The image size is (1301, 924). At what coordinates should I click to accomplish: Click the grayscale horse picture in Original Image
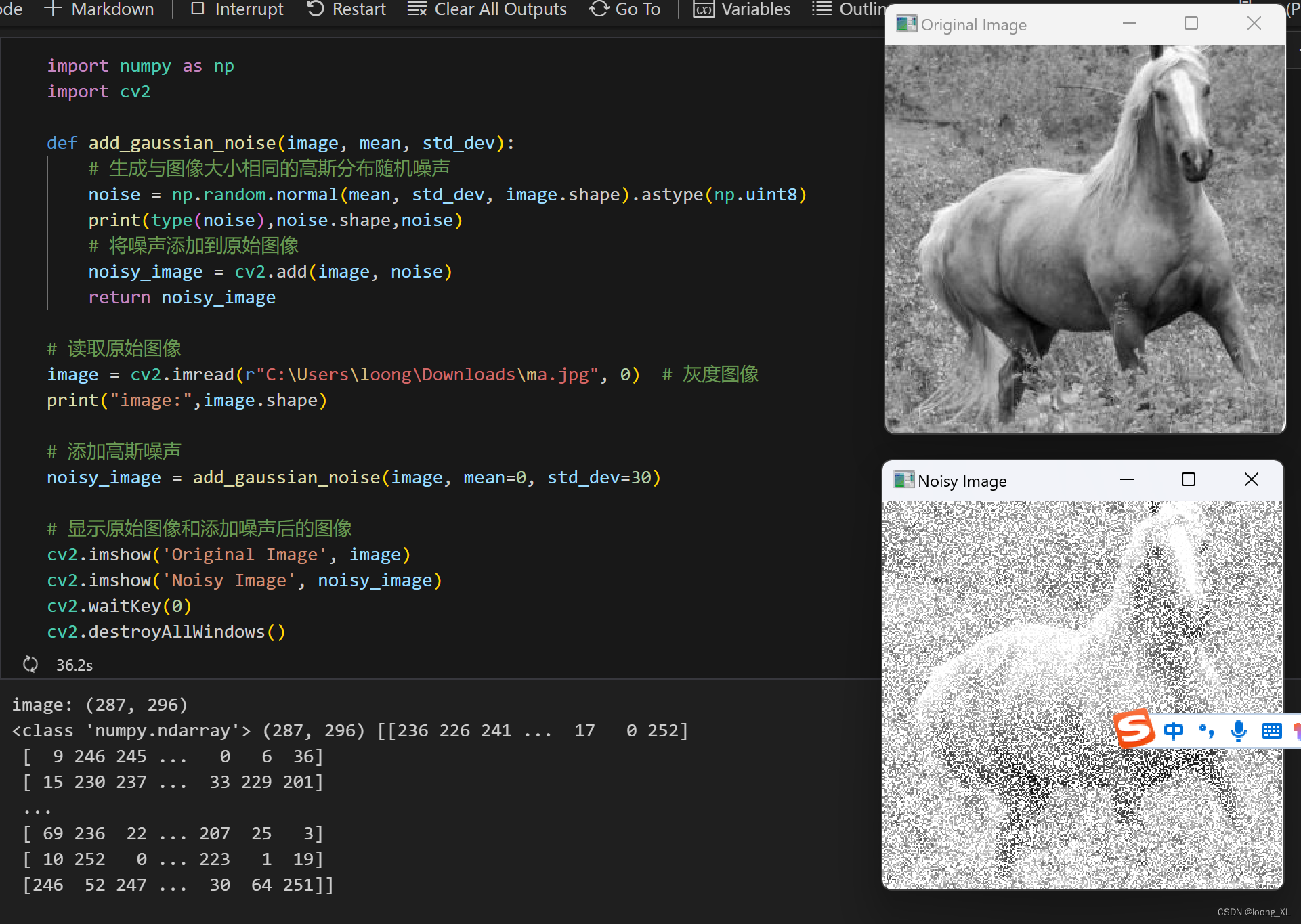pos(1085,238)
